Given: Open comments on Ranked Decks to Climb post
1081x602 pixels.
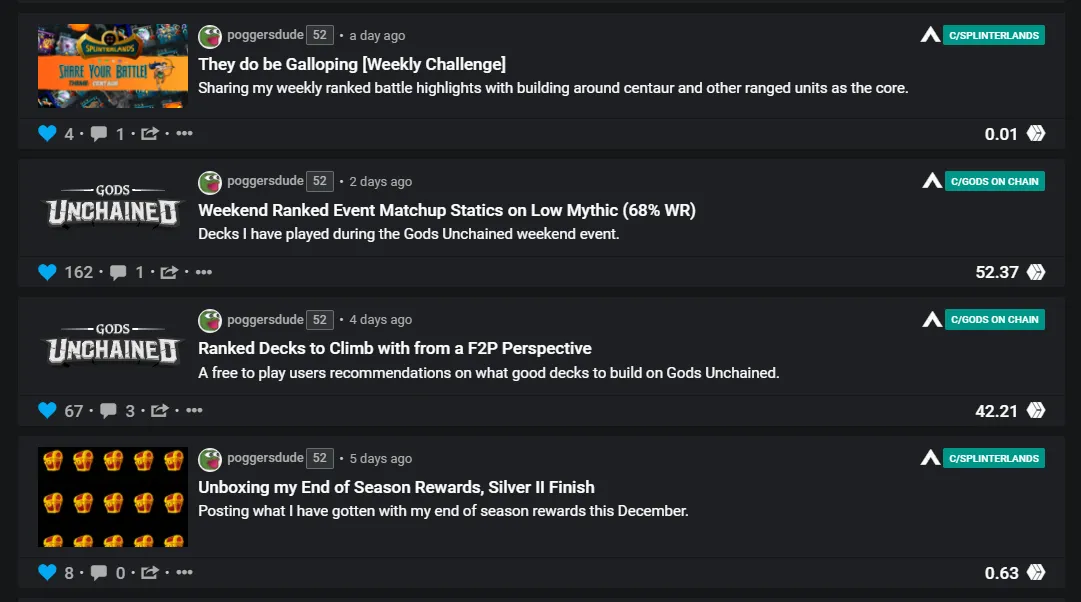Looking at the screenshot, I should [108, 410].
